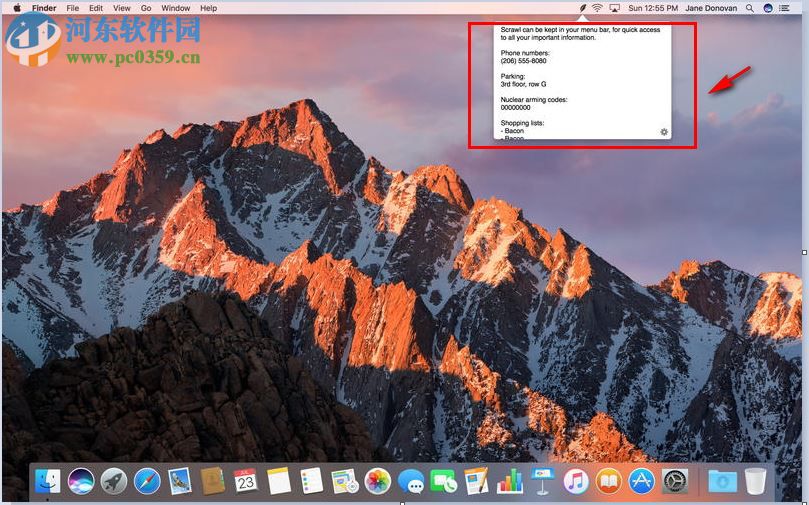Click the 'Parking:' line in the note
This screenshot has width=809, height=505.
513,76
